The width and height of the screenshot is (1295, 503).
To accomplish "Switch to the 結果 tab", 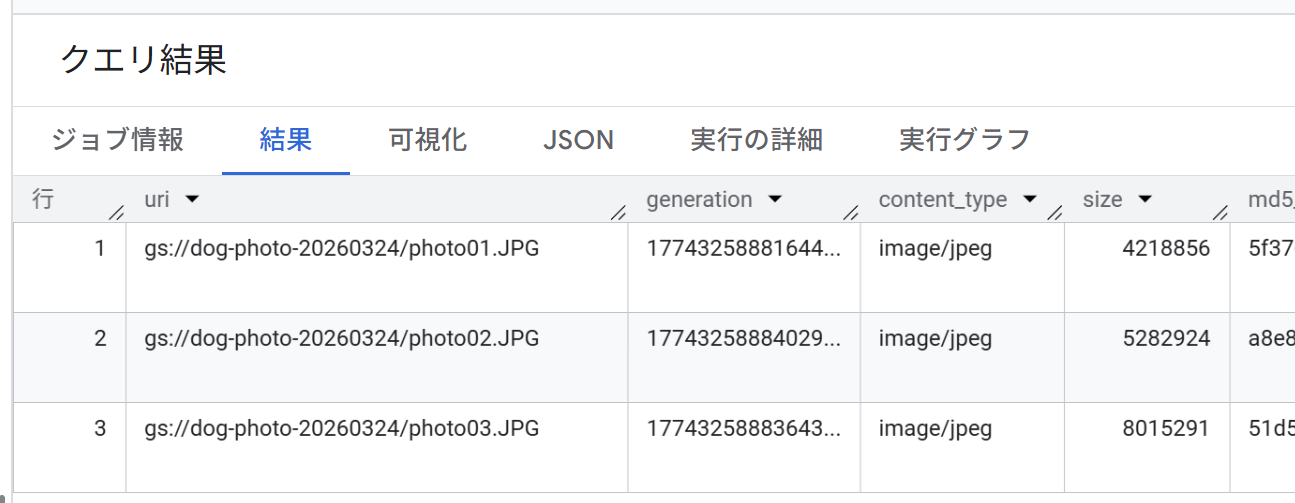I will (x=285, y=140).
